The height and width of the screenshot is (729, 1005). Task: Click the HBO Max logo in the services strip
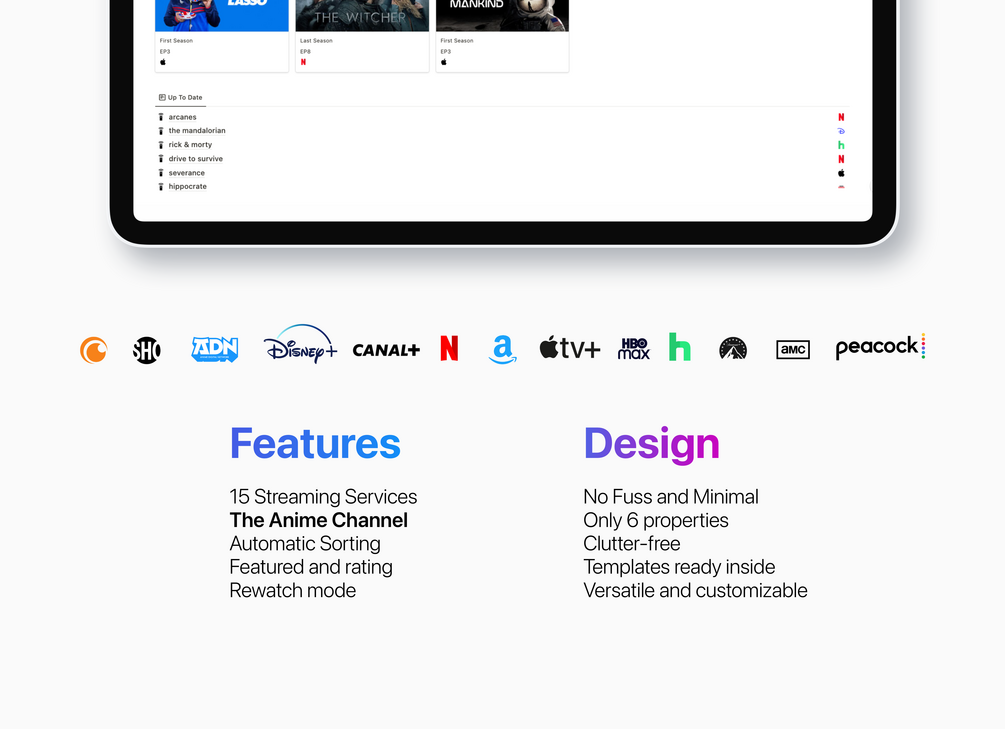pyautogui.click(x=634, y=349)
